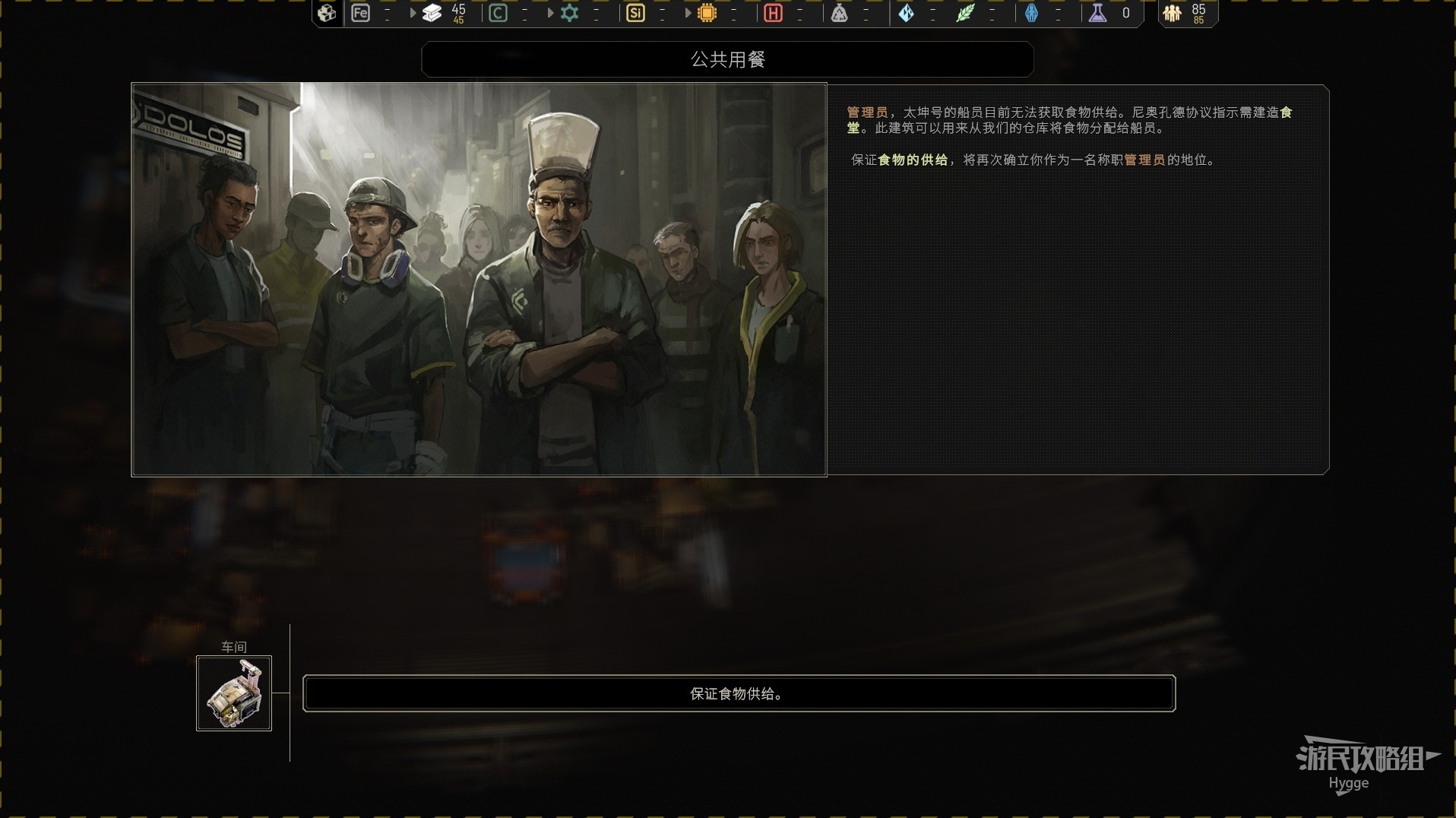Click the highlighted 食物的供给 text
The width and height of the screenshot is (1456, 818).
point(913,160)
